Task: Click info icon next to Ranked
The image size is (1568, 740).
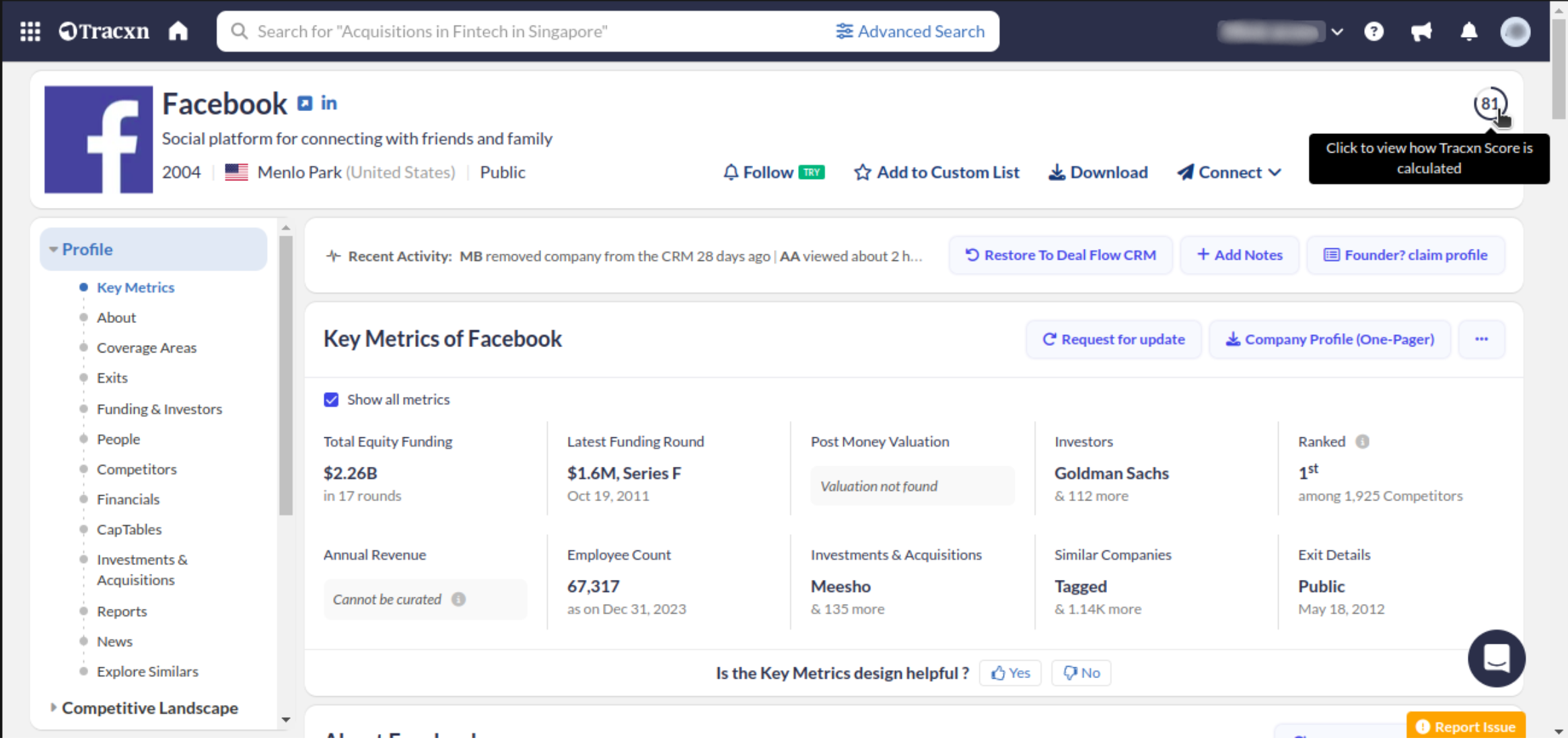Action: tap(1362, 442)
